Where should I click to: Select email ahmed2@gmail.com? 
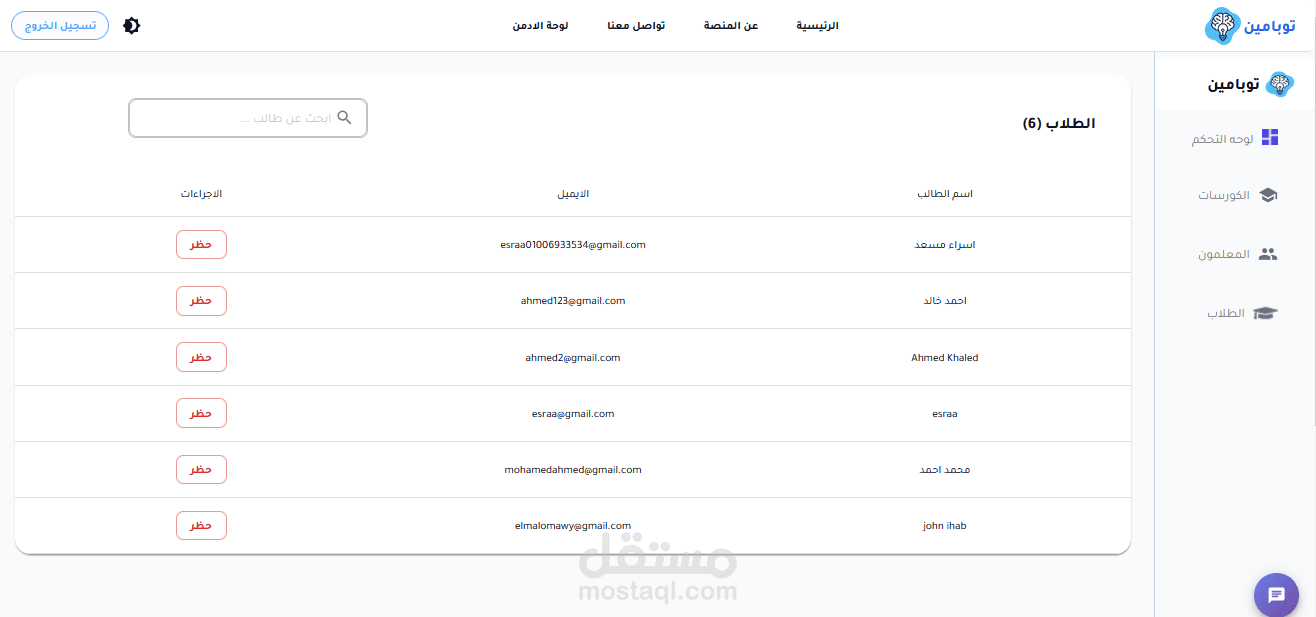click(x=573, y=357)
